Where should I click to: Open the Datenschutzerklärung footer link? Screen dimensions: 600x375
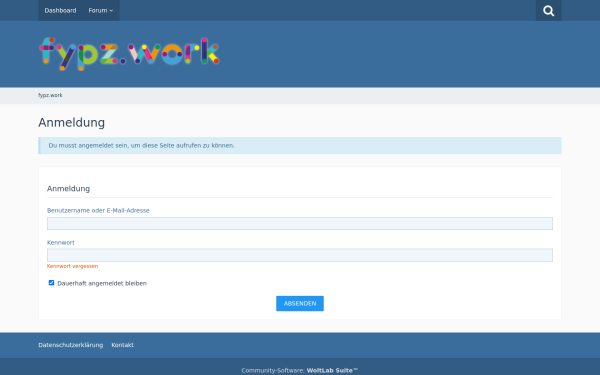click(70, 345)
